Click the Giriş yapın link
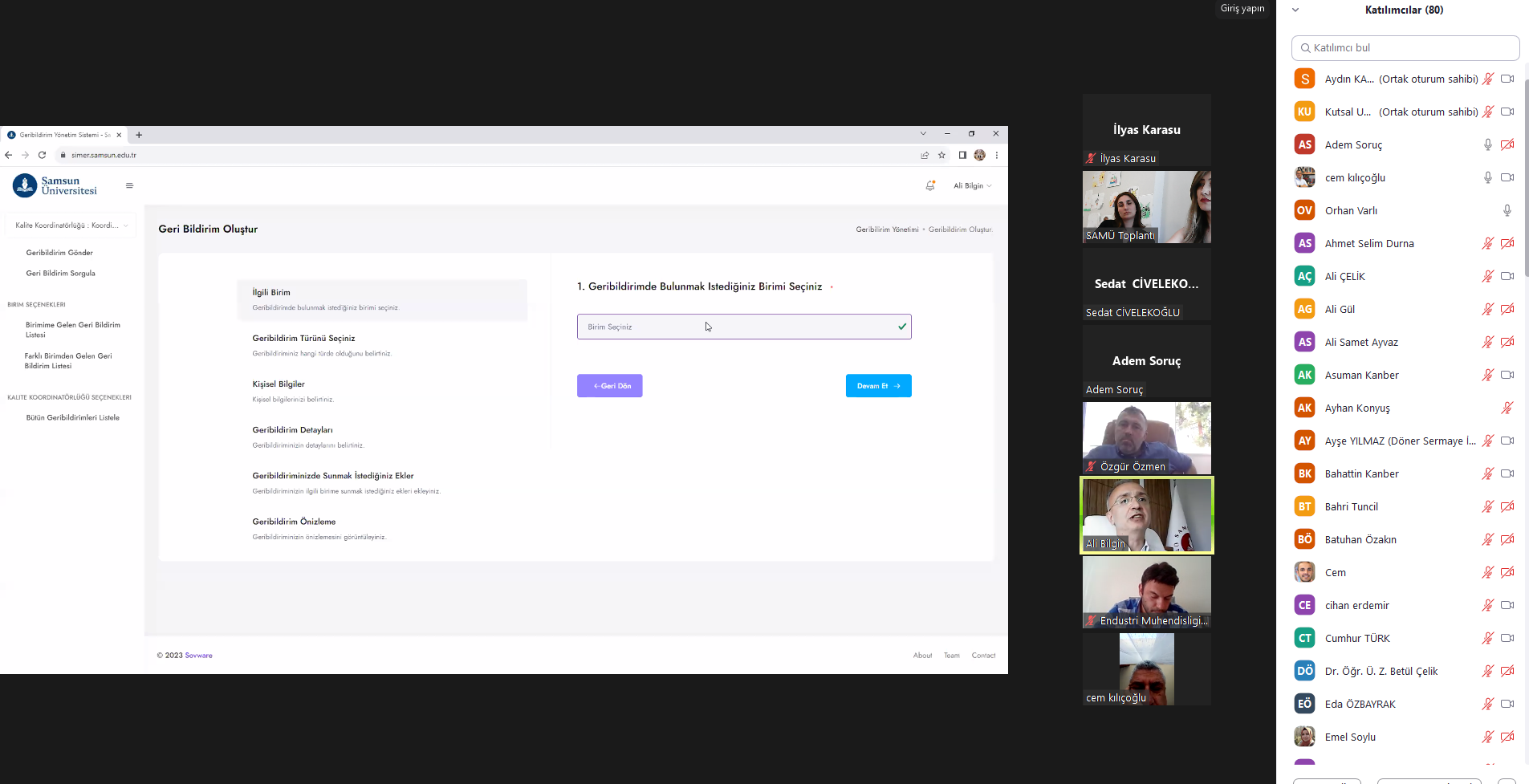This screenshot has width=1529, height=784. (1242, 9)
